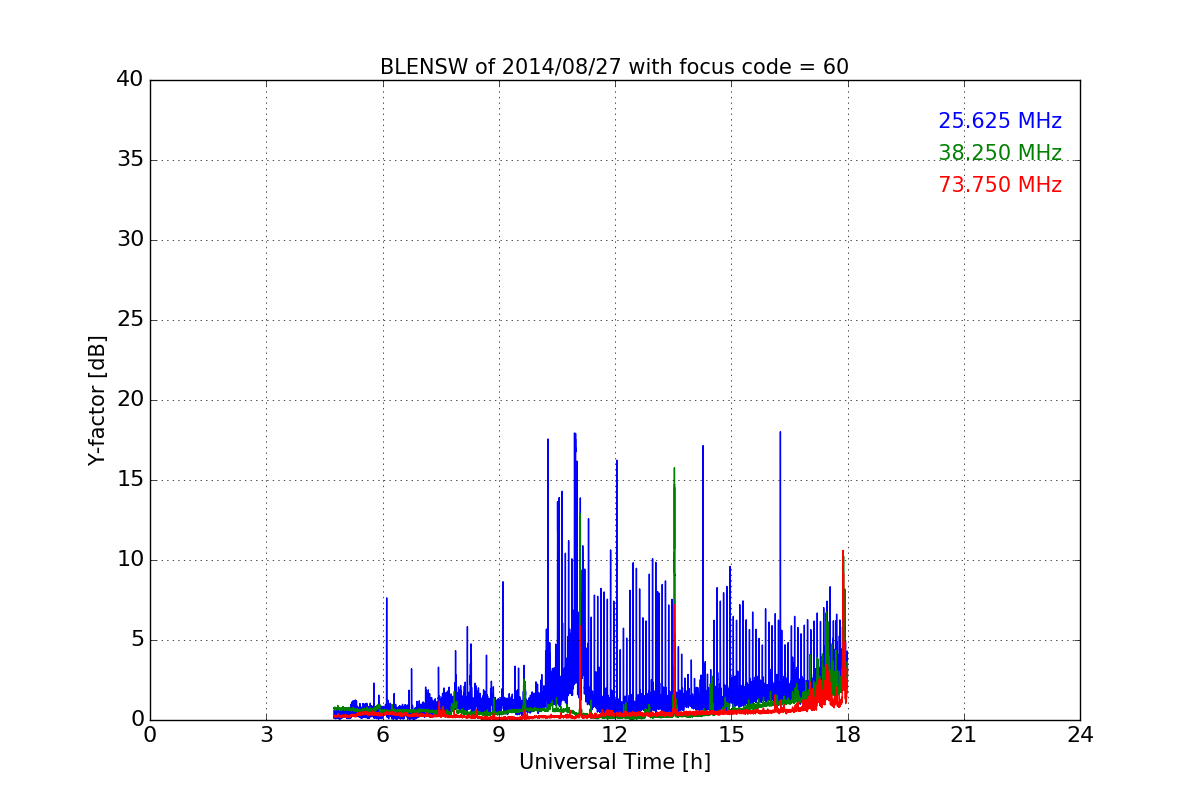This screenshot has height=800, width=1200.
Task: Click the Universal Time [h] axis label
Action: point(614,762)
